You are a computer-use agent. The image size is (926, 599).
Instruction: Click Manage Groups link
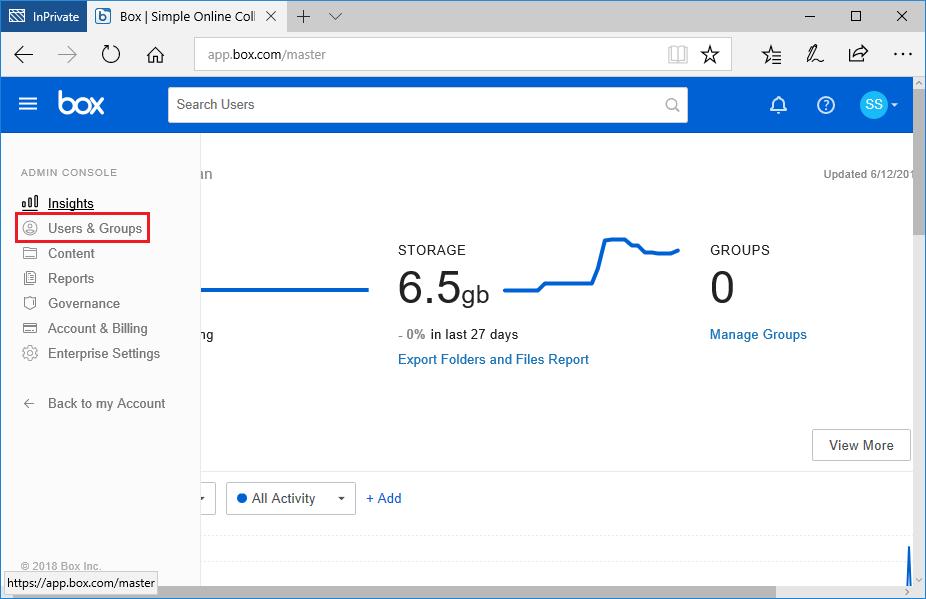(758, 334)
